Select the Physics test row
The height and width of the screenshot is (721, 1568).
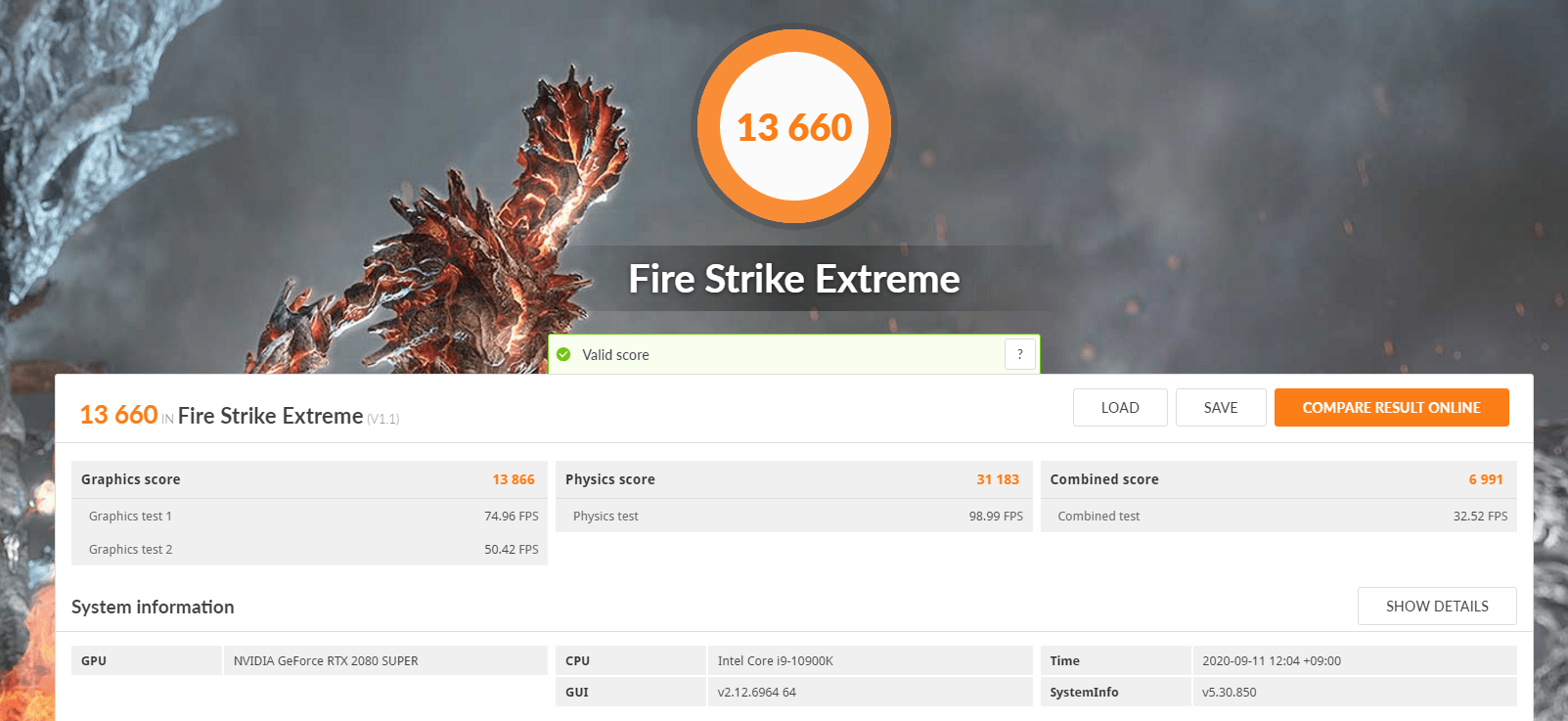point(793,516)
